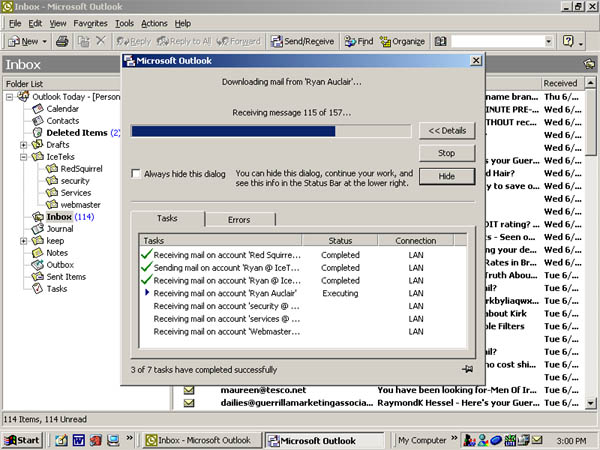
Task: Expand the Drafts folder node
Action: [x=23, y=145]
